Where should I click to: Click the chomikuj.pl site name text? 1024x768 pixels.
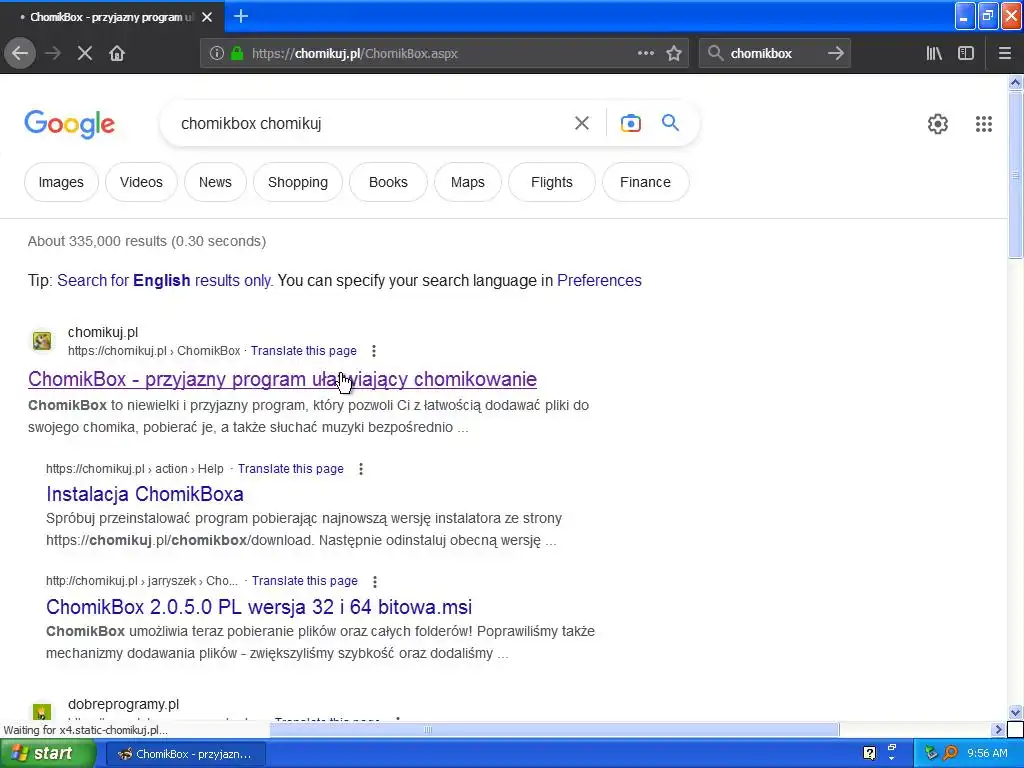[x=103, y=332]
